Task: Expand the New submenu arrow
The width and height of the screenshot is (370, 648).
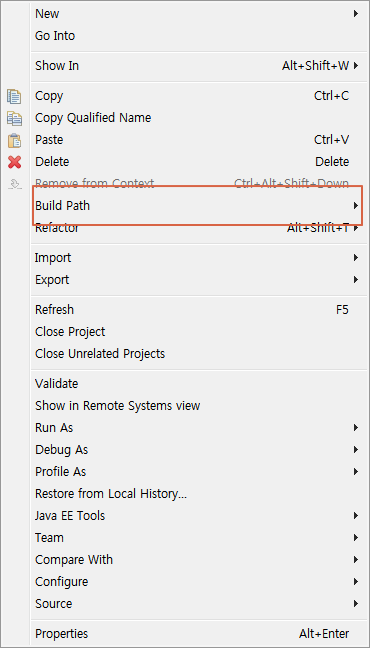Action: (x=356, y=14)
